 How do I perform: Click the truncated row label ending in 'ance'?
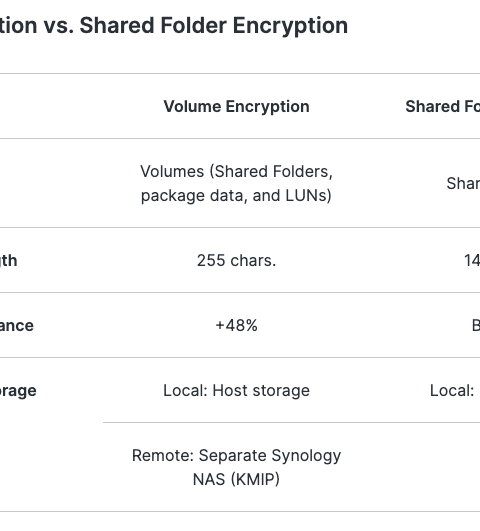(x=17, y=326)
